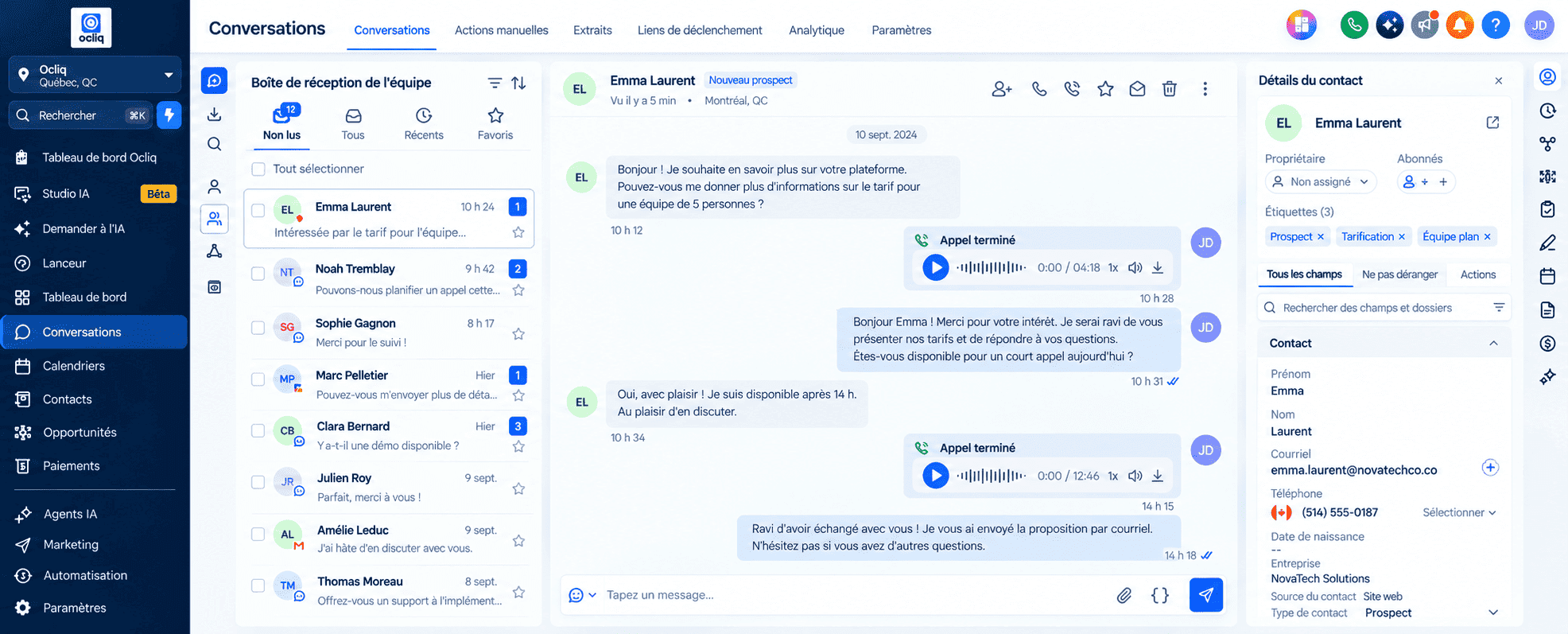Click the paperclip attachment icon
Viewport: 1568px width, 634px height.
1124,595
